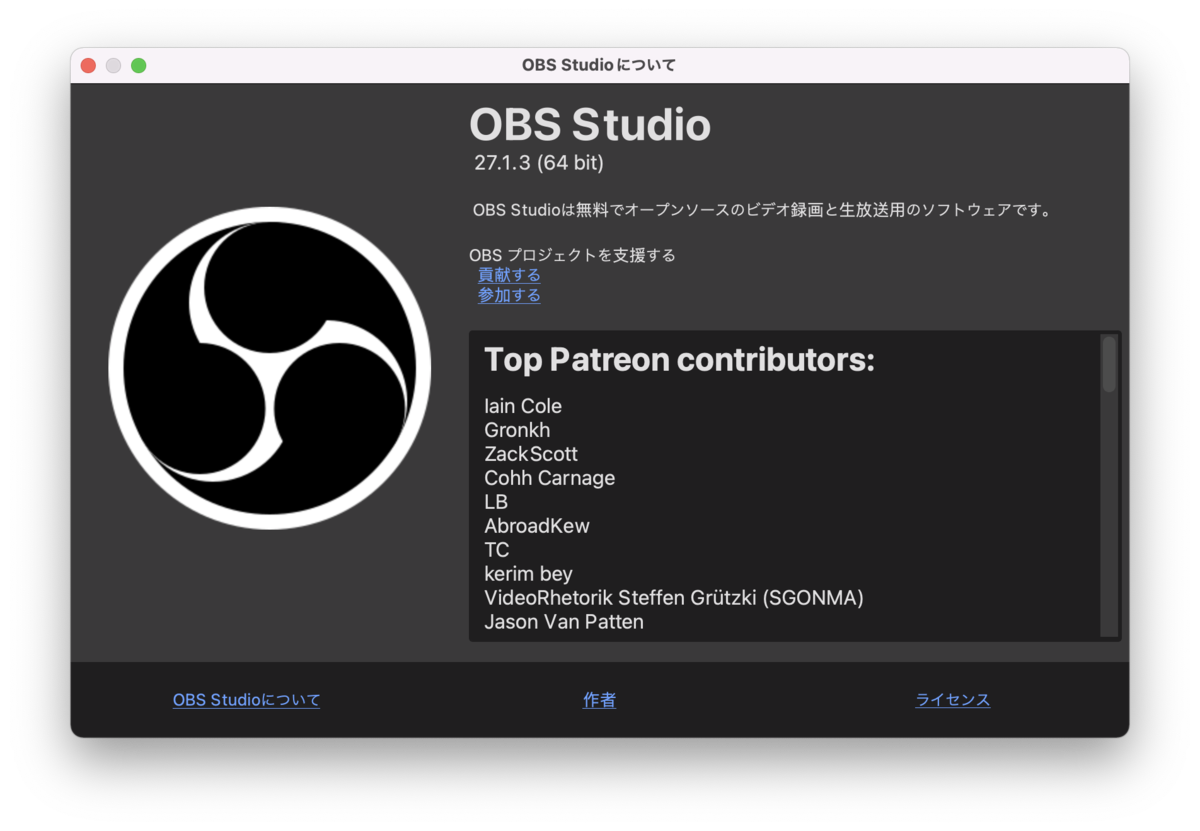Click the OBS Studio description sentence
The image size is (1200, 831).
762,211
